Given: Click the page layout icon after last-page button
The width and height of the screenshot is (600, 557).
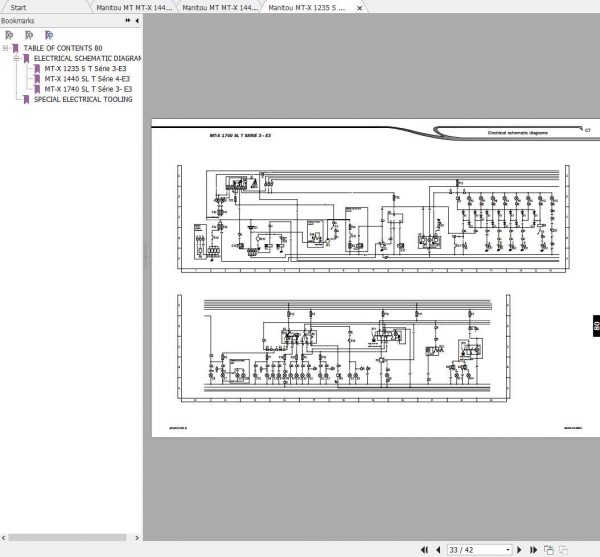Looking at the screenshot, I should coord(549,550).
